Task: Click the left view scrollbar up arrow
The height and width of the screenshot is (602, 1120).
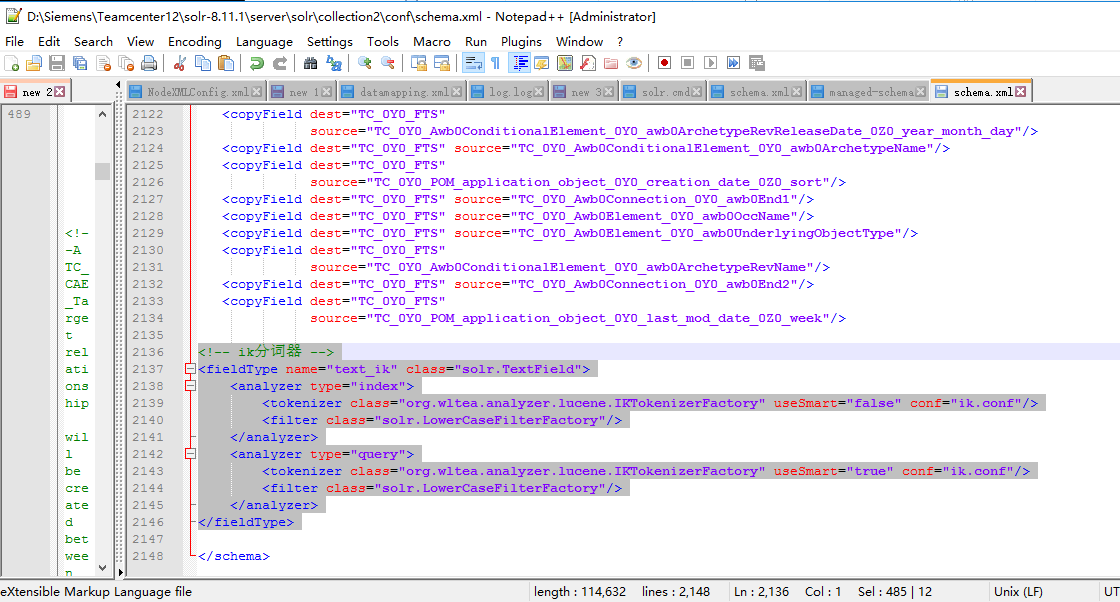Action: pyautogui.click(x=102, y=114)
